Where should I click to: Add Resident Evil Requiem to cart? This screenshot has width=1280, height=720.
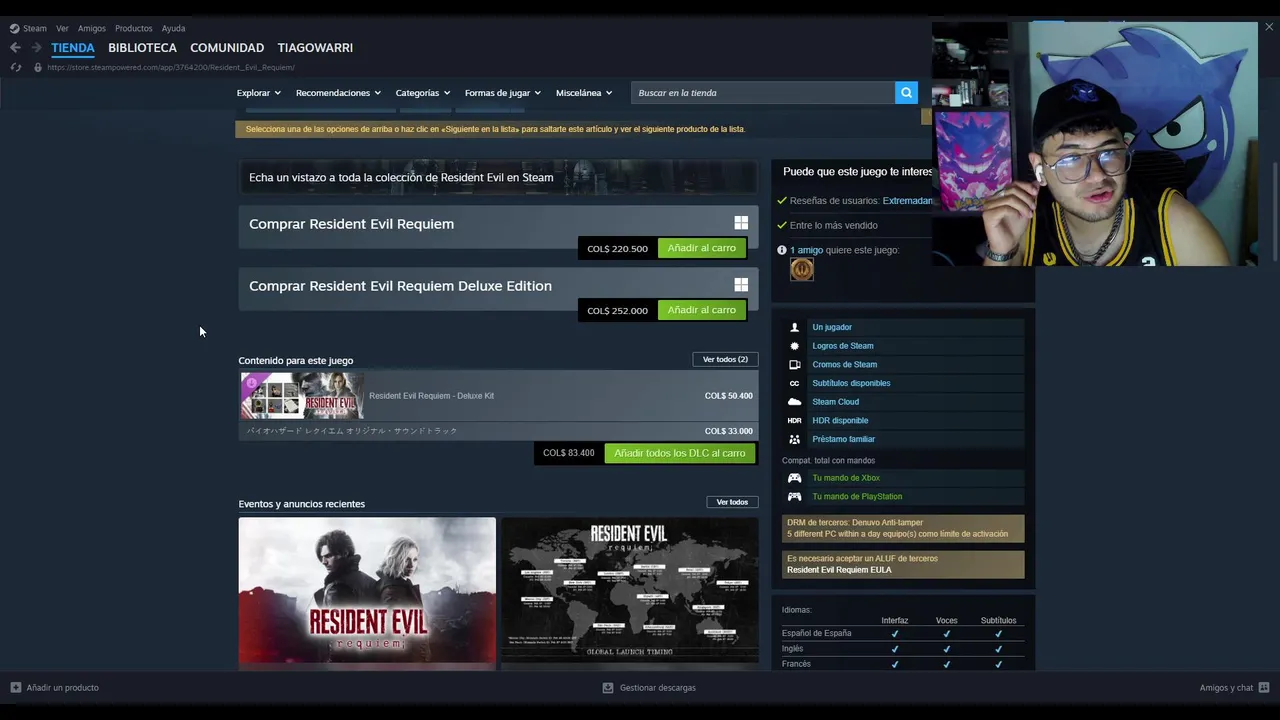click(701, 248)
